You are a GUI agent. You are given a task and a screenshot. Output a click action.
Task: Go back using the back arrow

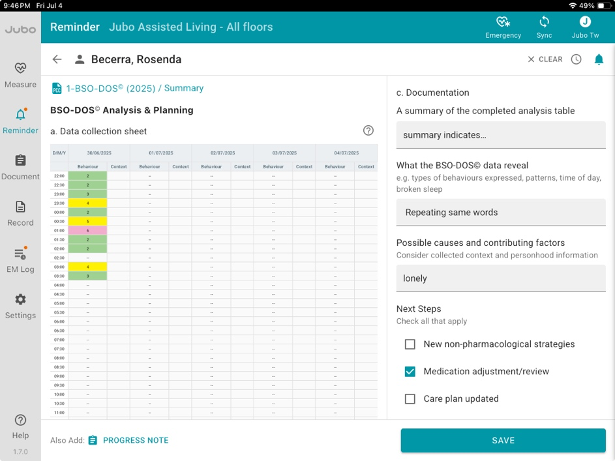click(x=57, y=59)
